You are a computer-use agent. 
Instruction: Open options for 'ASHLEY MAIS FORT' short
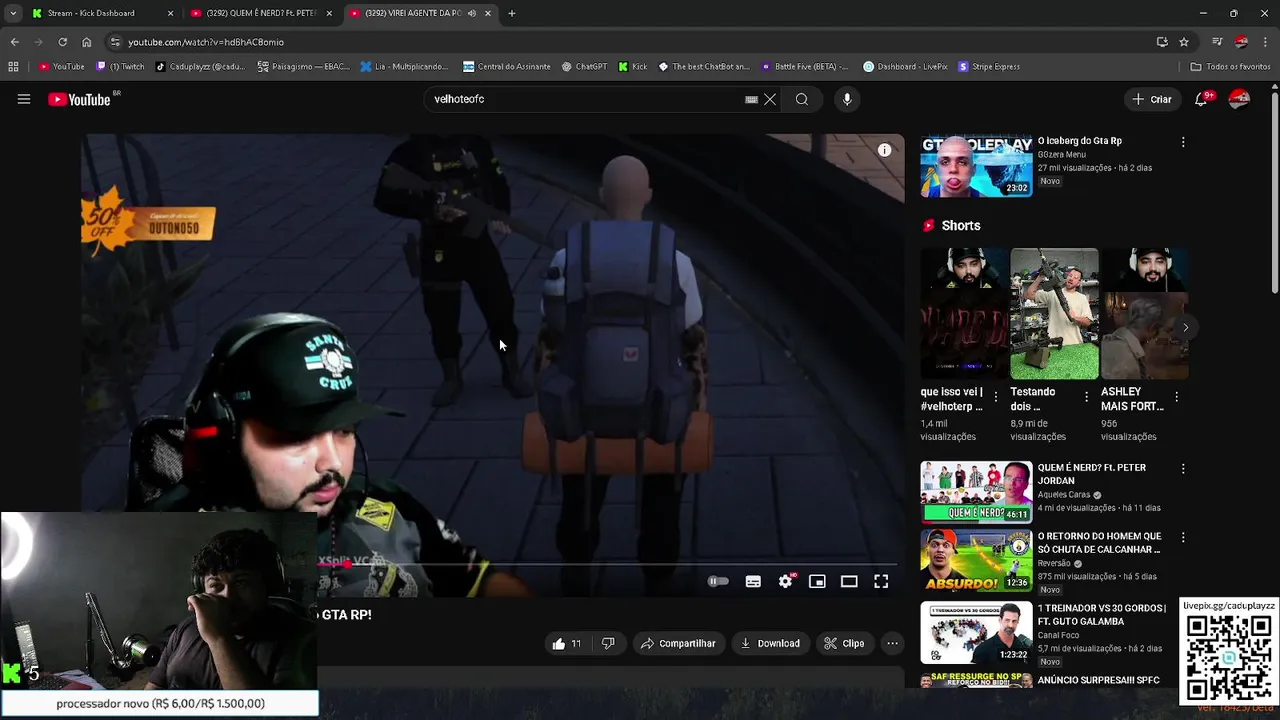[1176, 397]
